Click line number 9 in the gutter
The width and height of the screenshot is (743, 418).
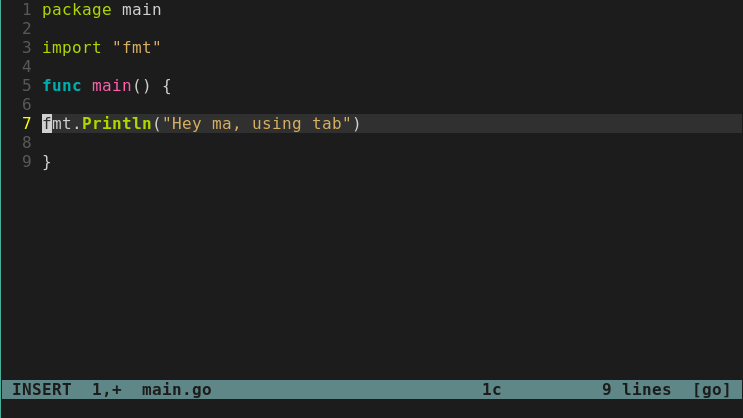pos(27,162)
